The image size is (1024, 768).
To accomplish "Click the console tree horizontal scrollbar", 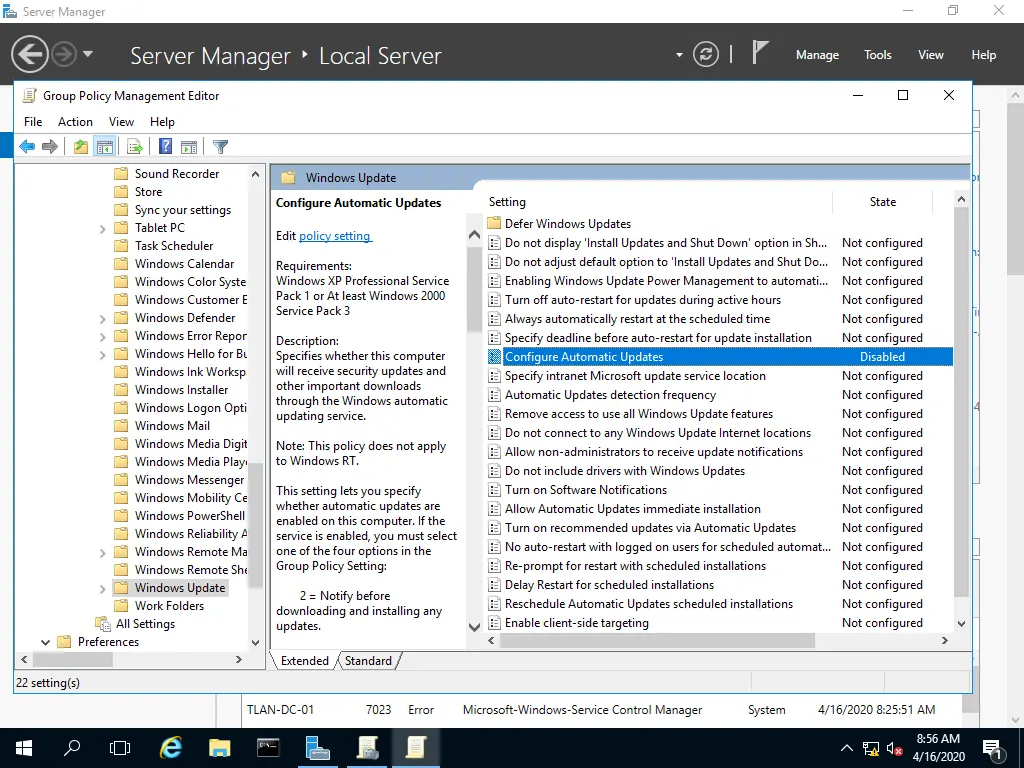I will [72, 660].
